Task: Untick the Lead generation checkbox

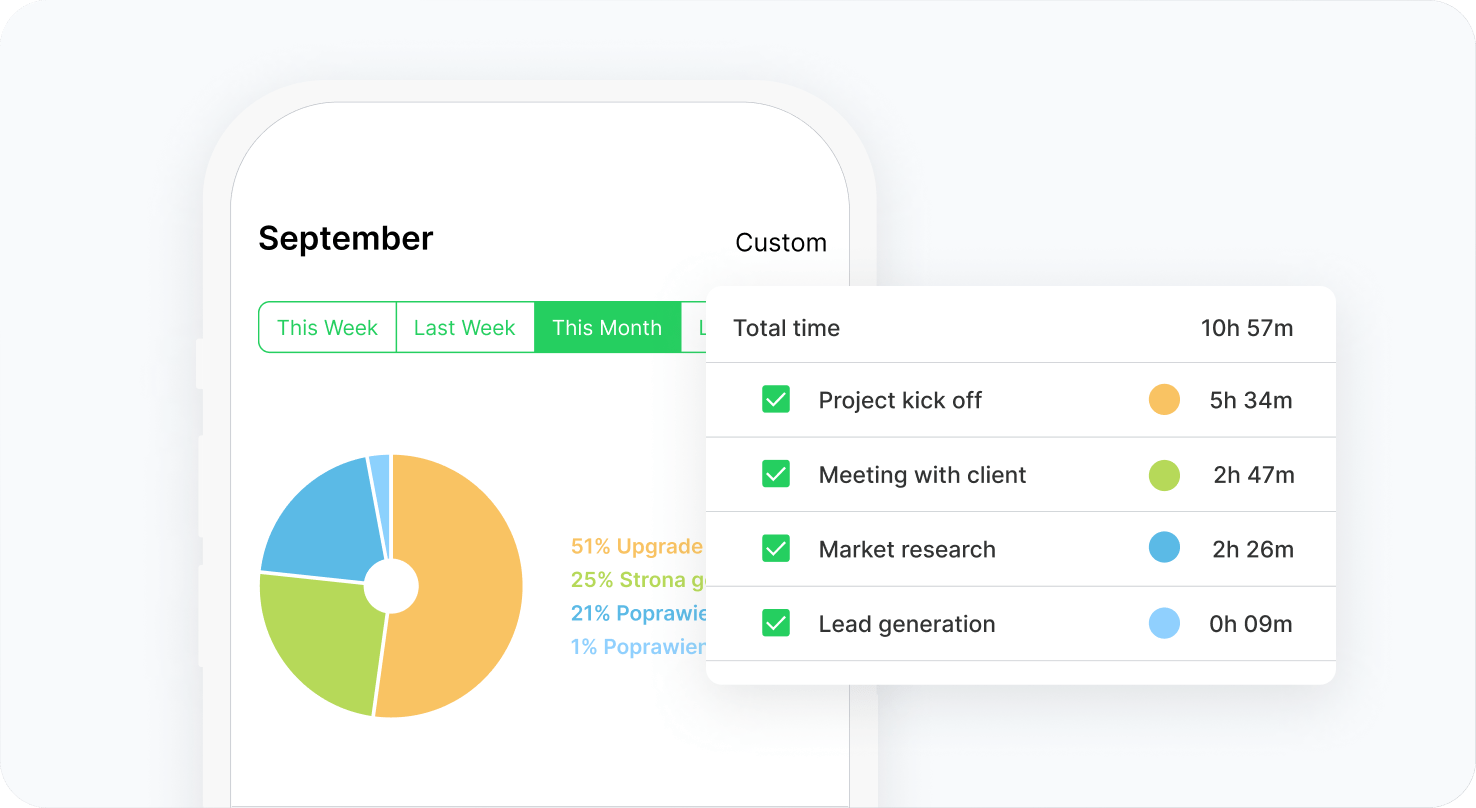Action: [776, 624]
